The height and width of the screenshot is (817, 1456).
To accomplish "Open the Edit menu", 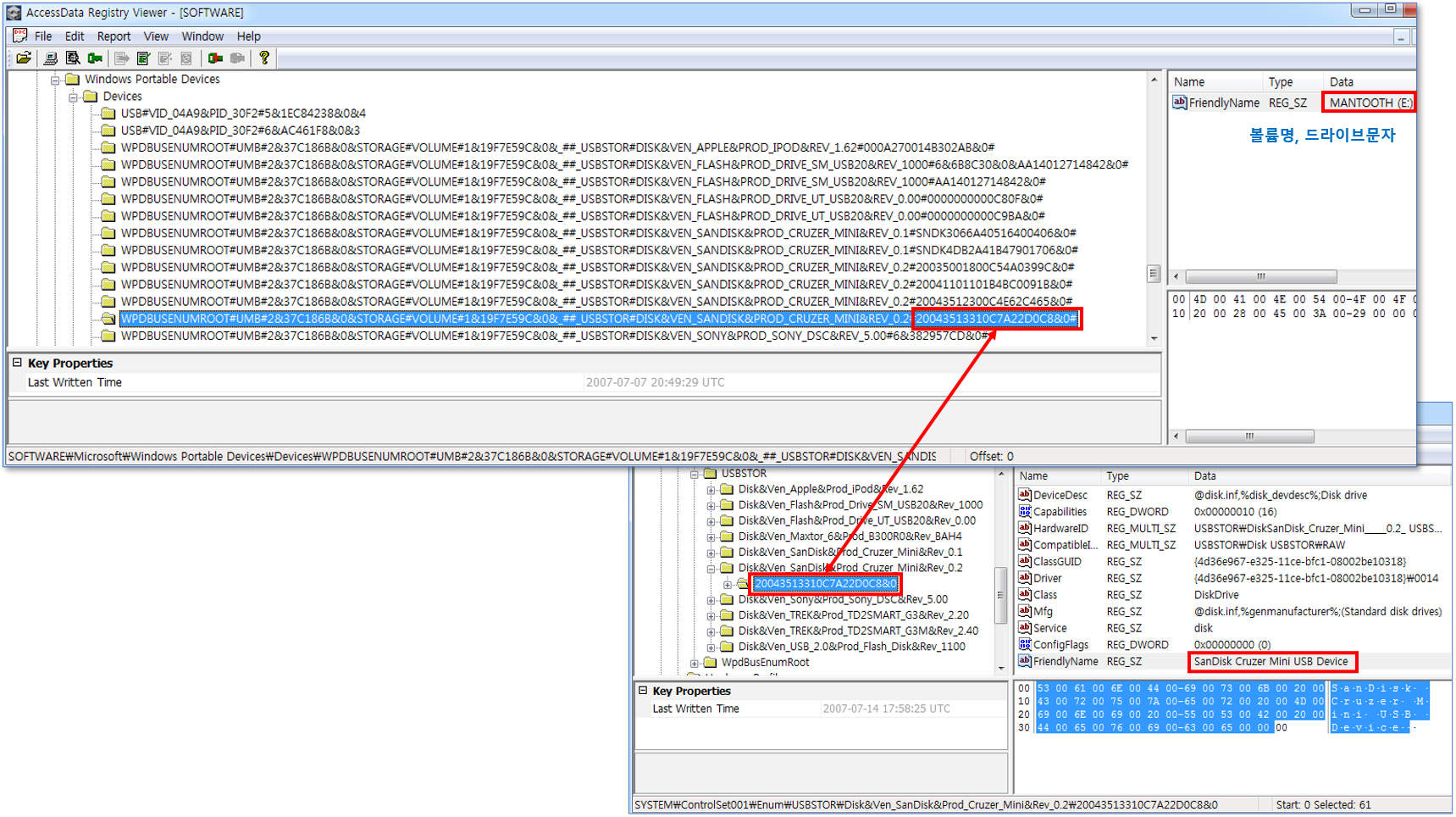I will click(75, 36).
